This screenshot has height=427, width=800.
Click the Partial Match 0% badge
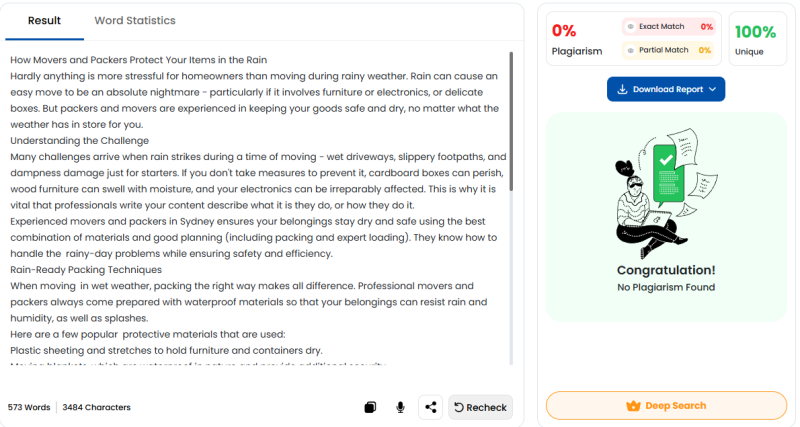tap(669, 50)
